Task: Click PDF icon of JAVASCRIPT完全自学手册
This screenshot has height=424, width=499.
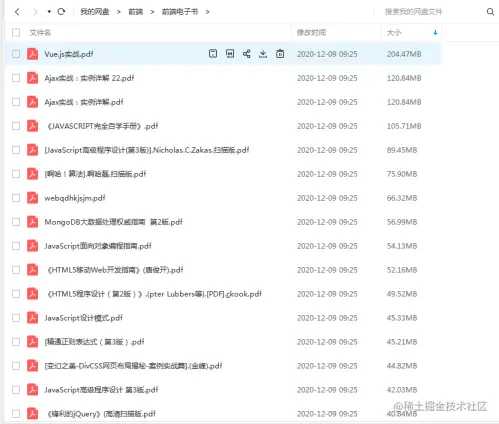Action: point(32,126)
